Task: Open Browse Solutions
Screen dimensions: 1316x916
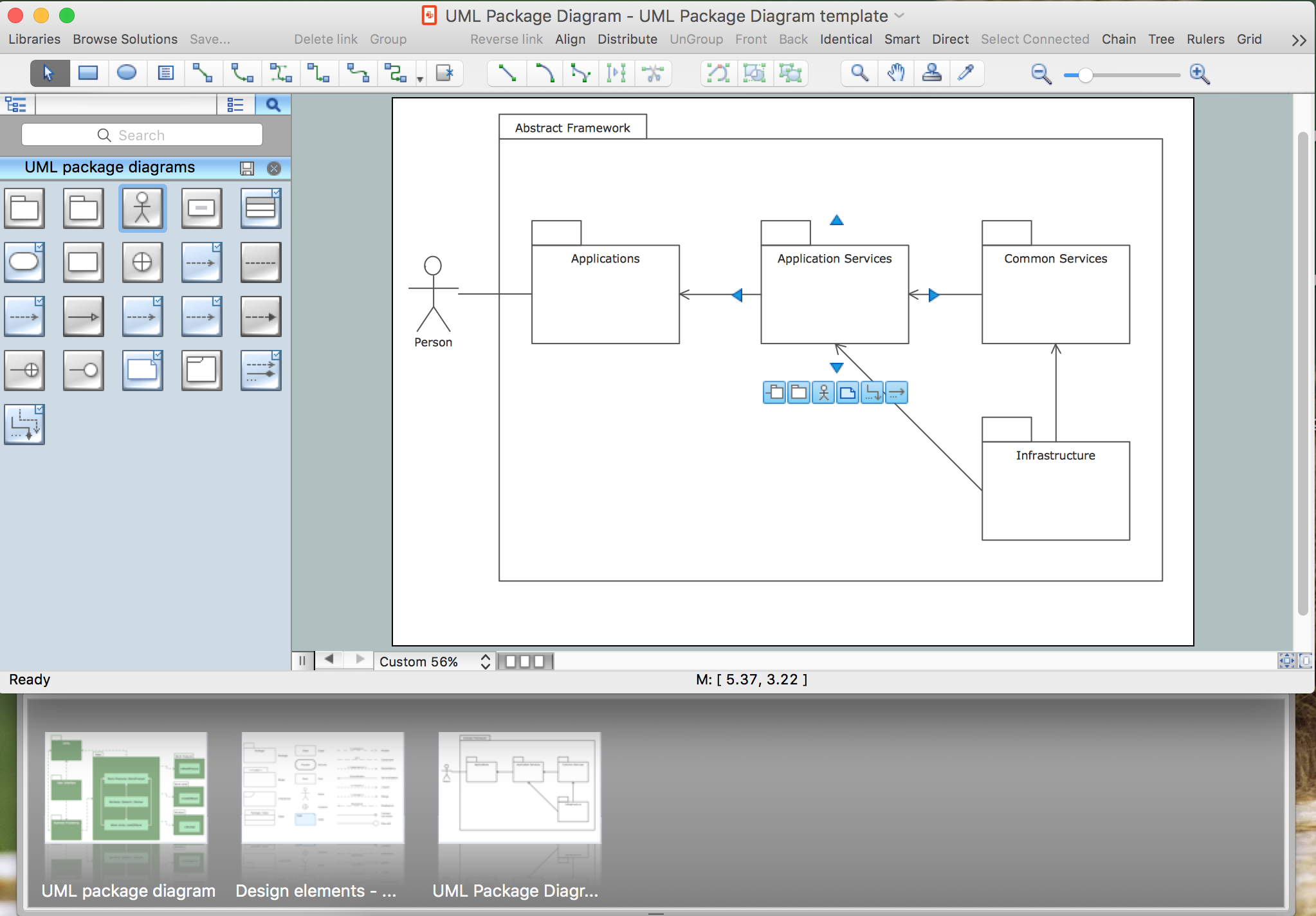Action: [x=125, y=39]
